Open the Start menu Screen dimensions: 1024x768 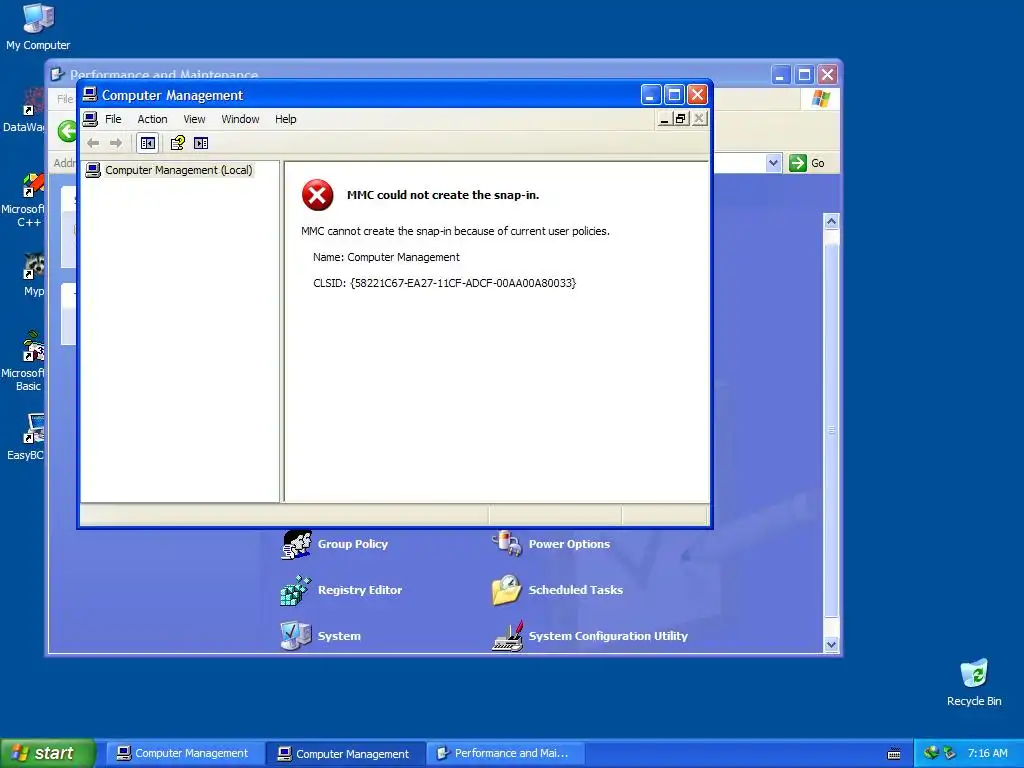point(48,754)
